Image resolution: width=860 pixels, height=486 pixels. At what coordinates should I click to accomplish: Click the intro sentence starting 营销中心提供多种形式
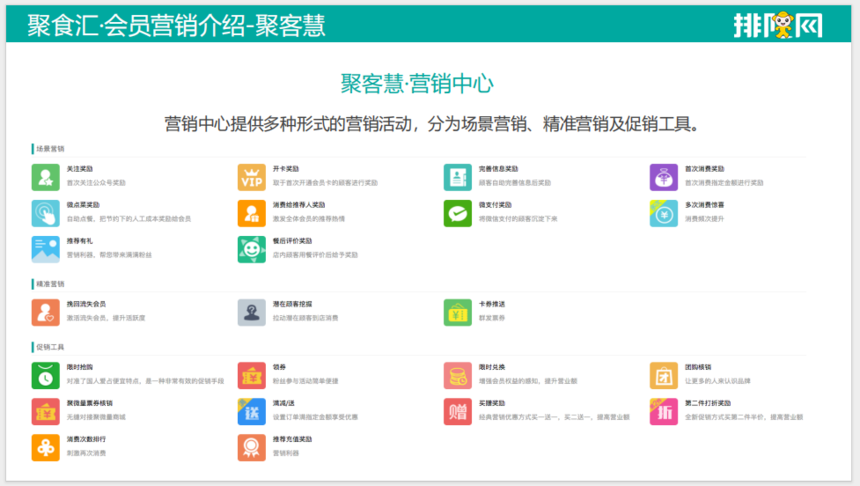pos(433,124)
